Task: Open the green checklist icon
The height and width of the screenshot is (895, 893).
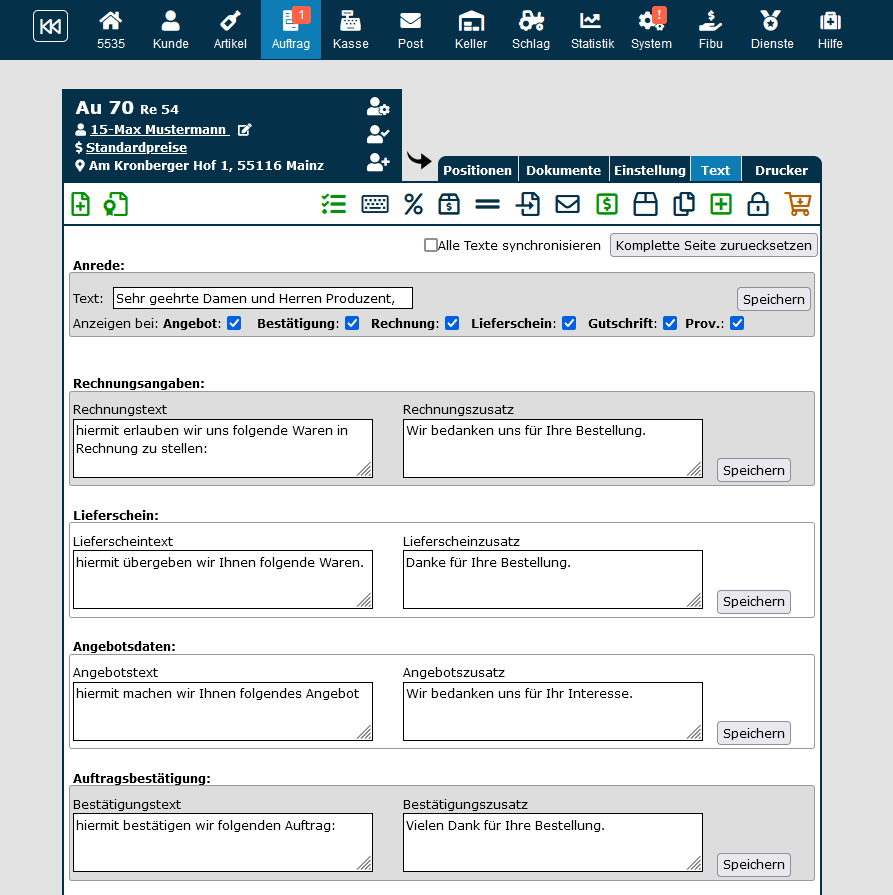Action: 333,205
